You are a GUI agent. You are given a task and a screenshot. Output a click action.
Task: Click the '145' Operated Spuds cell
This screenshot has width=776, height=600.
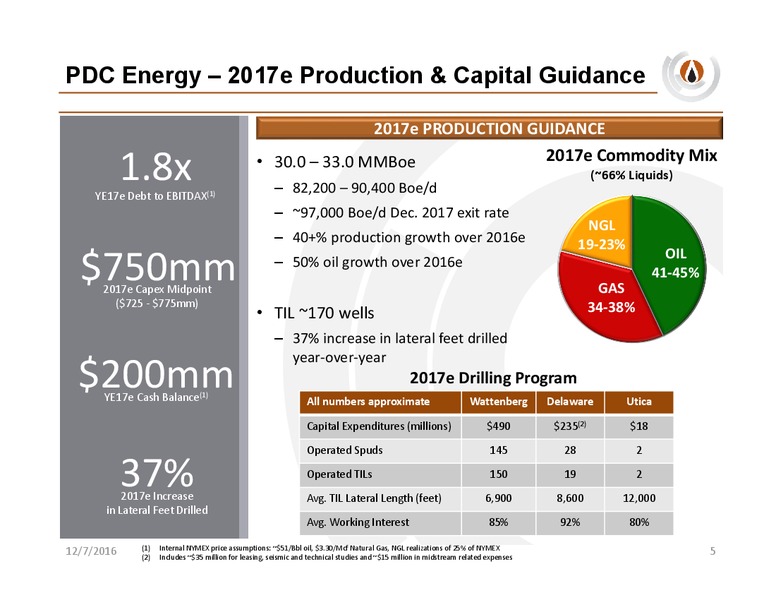click(x=498, y=450)
